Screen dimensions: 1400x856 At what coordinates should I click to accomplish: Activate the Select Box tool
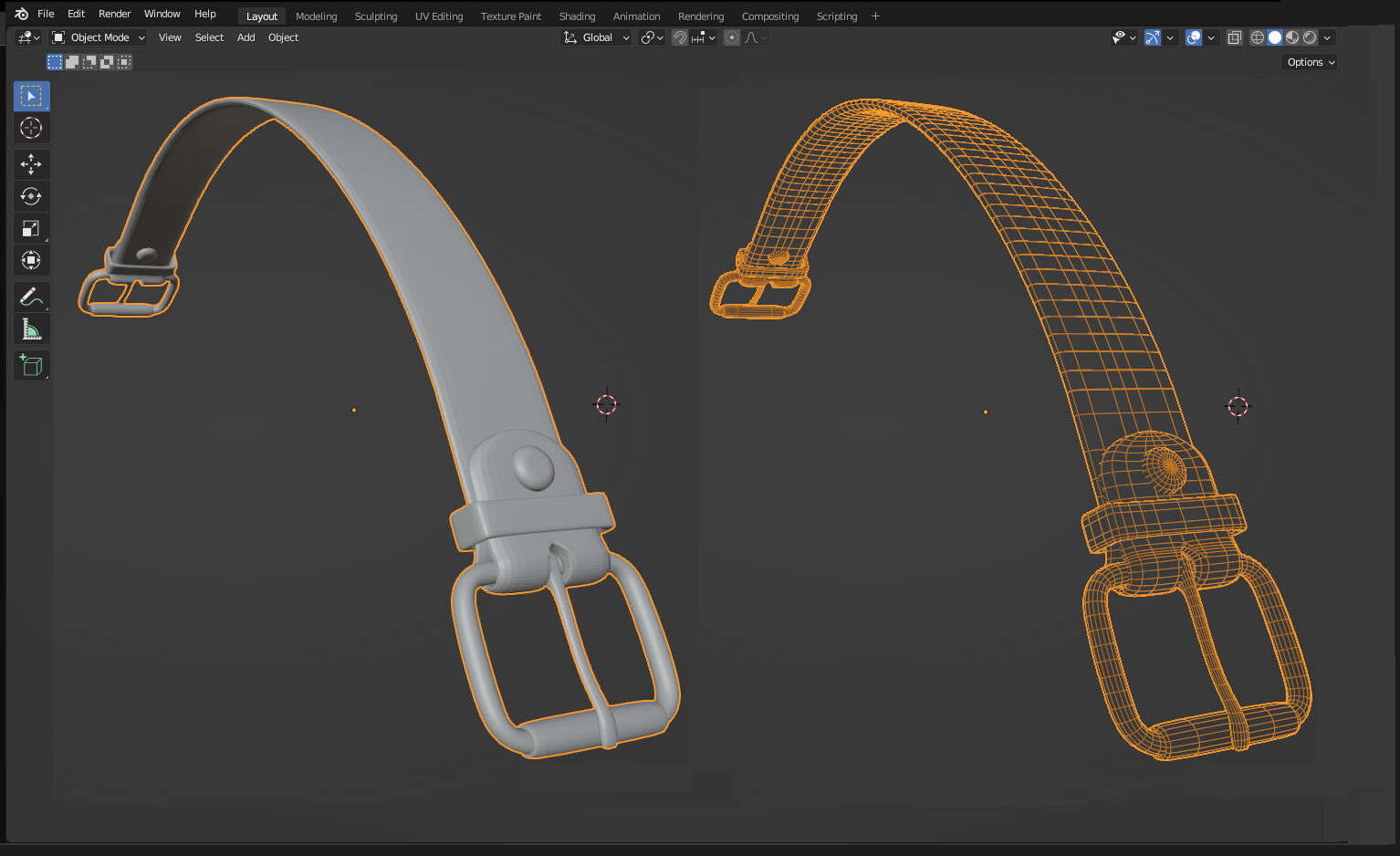tap(31, 96)
